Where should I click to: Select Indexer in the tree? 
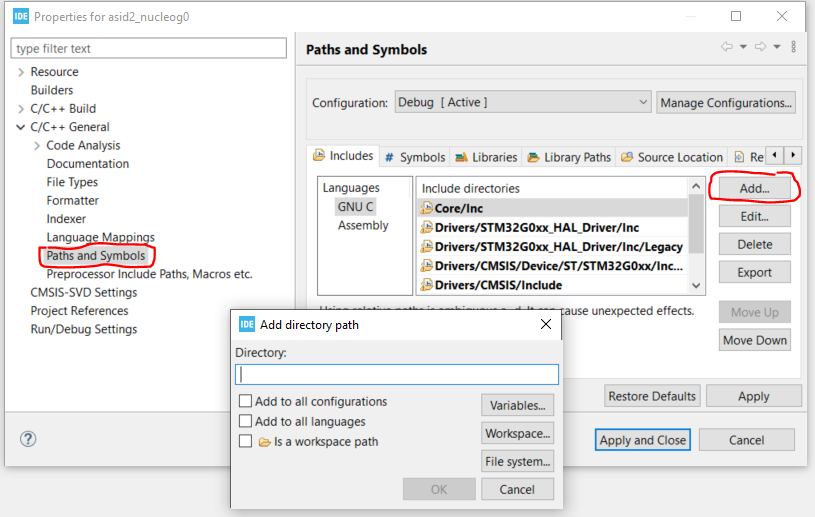tap(66, 219)
